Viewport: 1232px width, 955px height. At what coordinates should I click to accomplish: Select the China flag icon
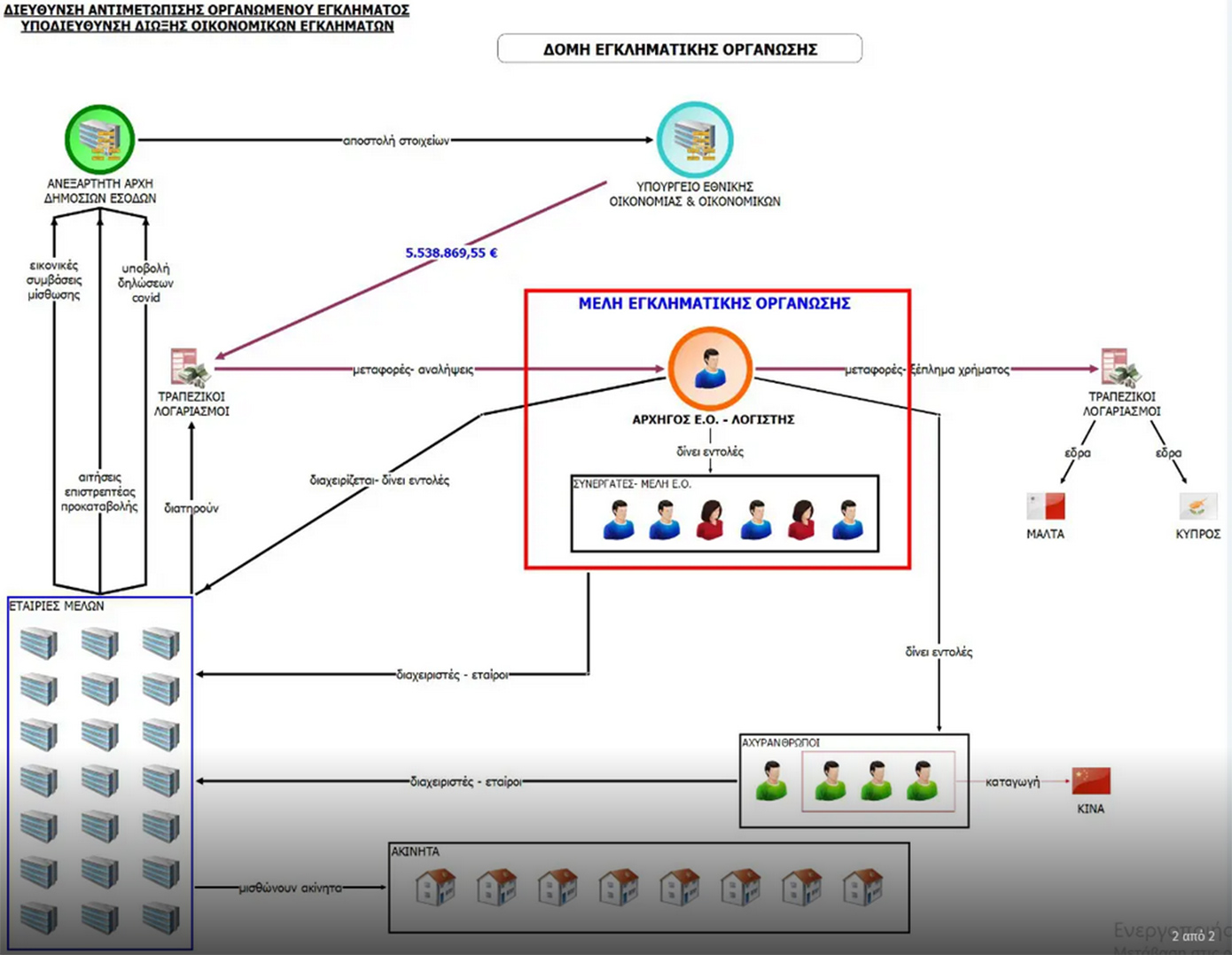(1090, 780)
